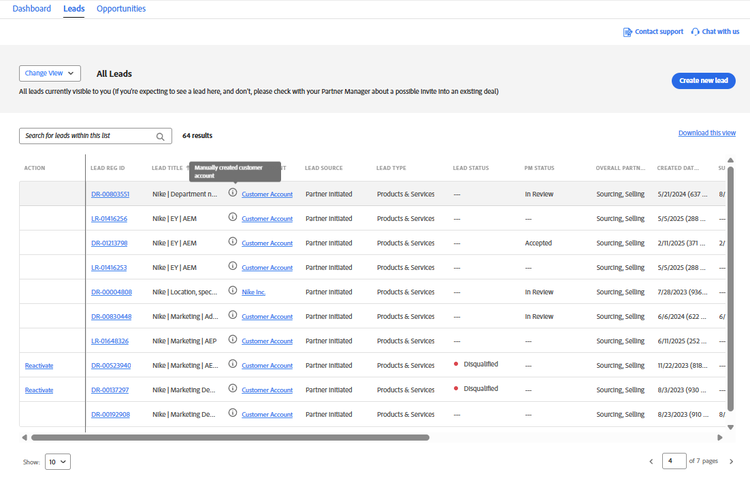Reactivate lead DR-00523940

39,365
